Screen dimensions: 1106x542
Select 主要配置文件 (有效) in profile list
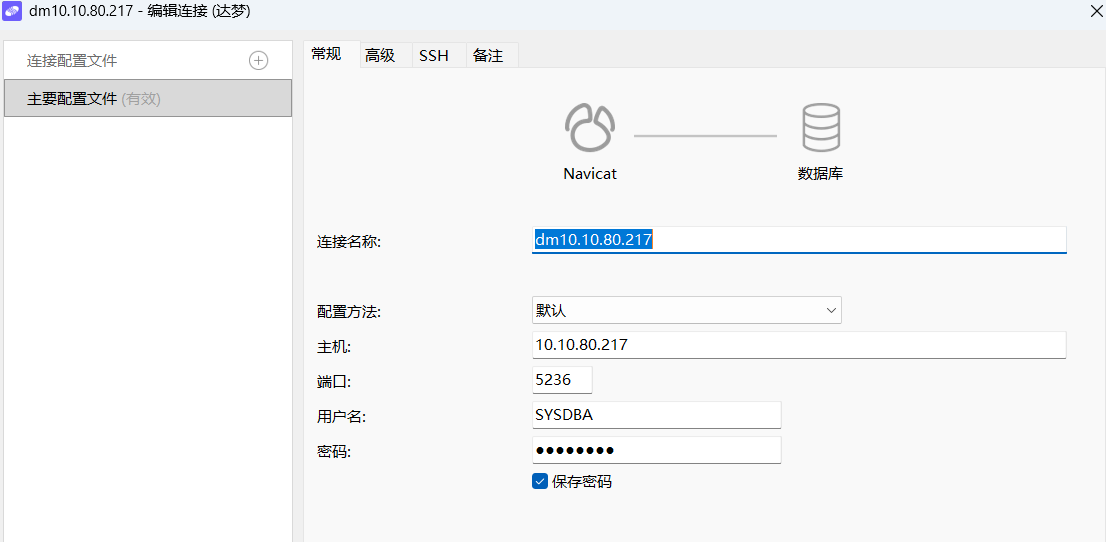tap(148, 98)
